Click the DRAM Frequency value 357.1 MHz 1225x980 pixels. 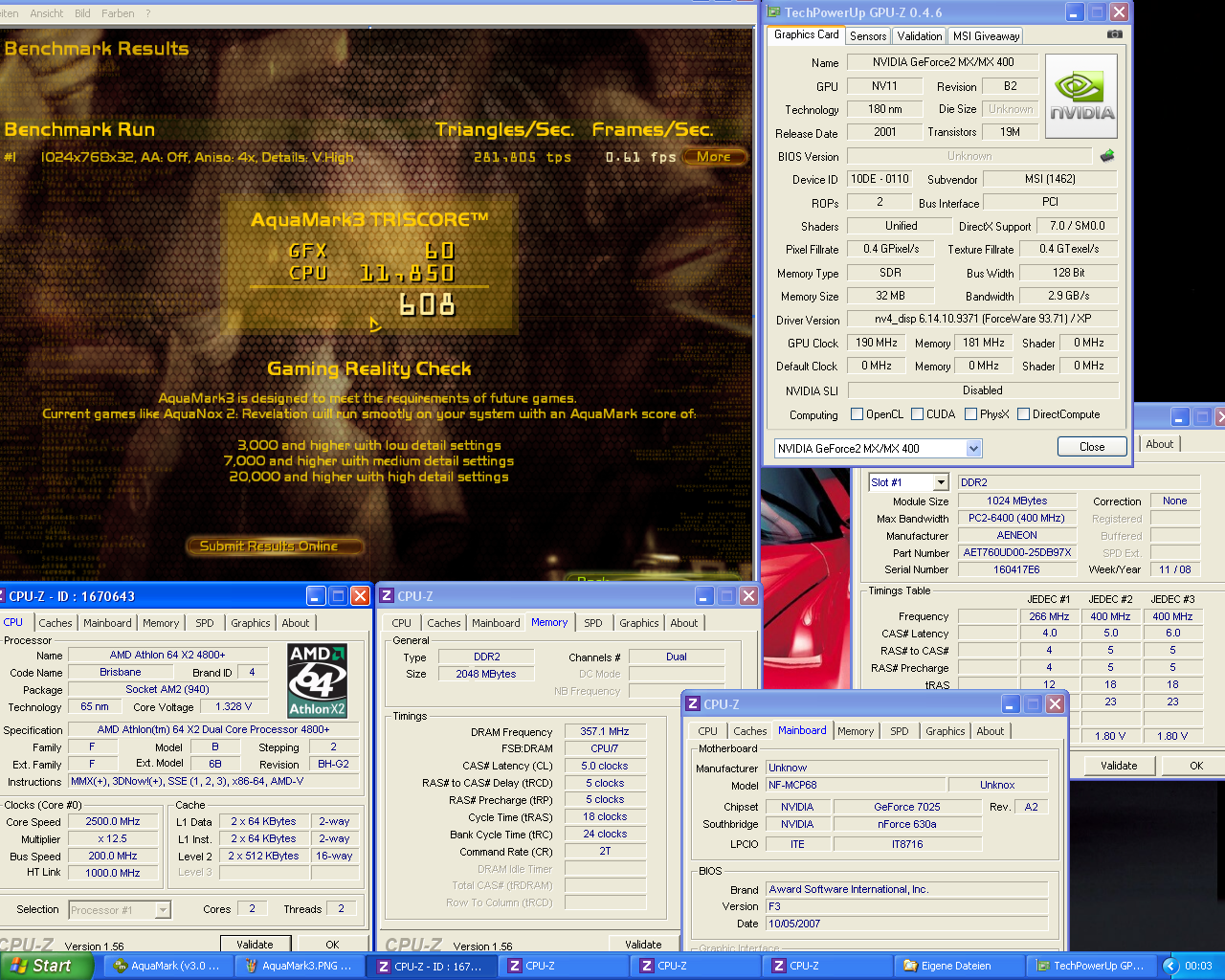click(x=605, y=732)
